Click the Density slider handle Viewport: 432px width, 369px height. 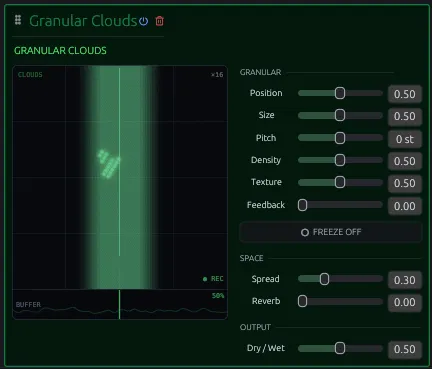(x=340, y=160)
